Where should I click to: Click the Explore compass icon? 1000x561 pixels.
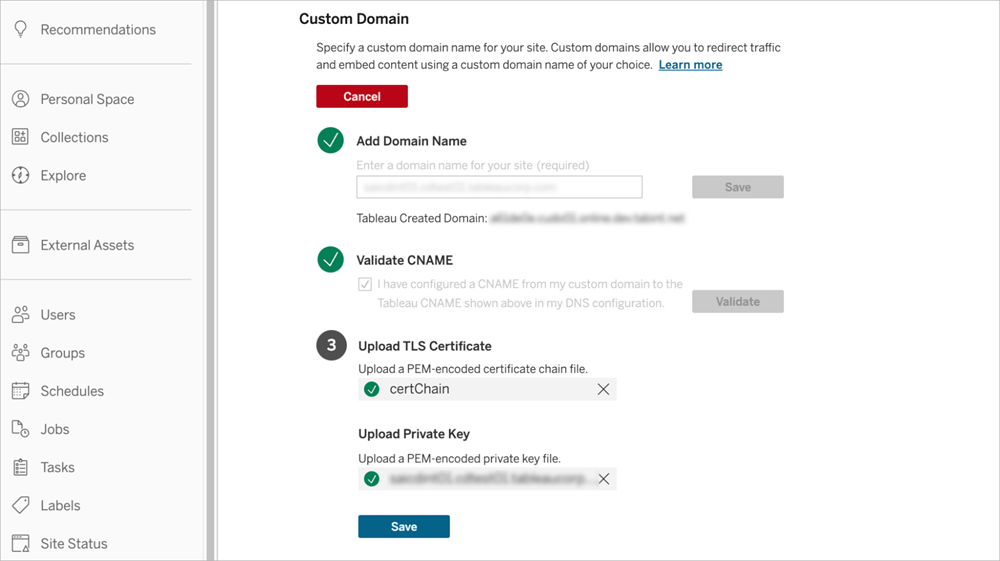point(20,175)
